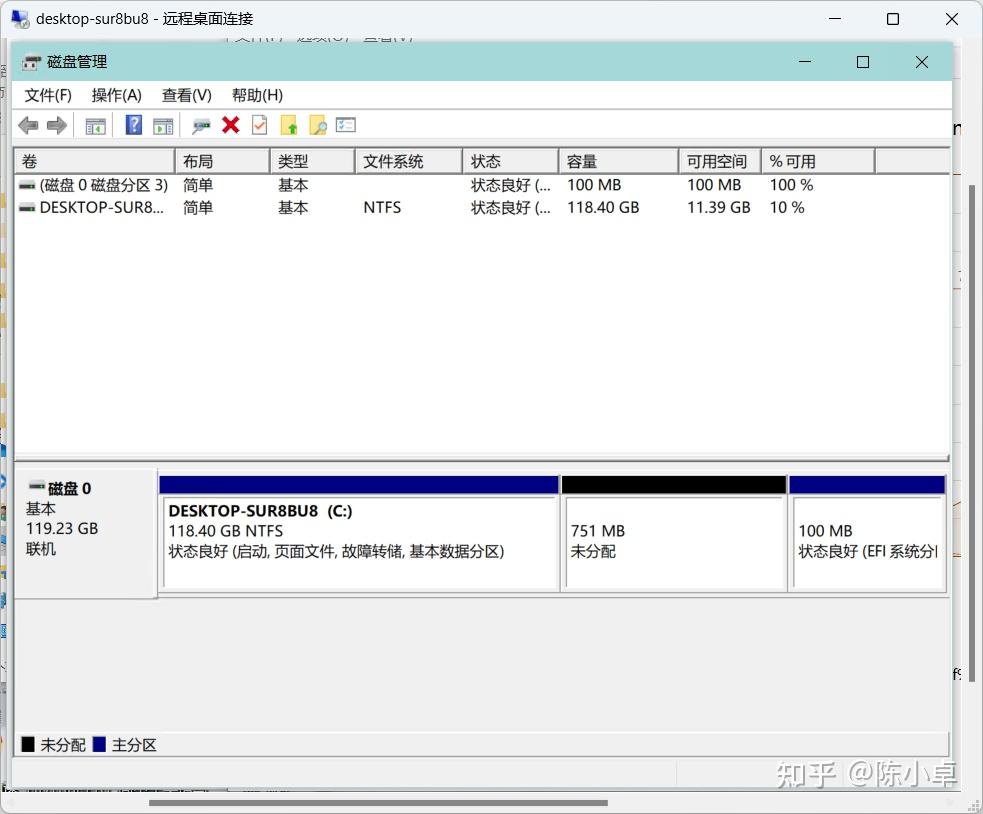983x814 pixels.
Task: Open the 文件(F) menu
Action: point(47,95)
